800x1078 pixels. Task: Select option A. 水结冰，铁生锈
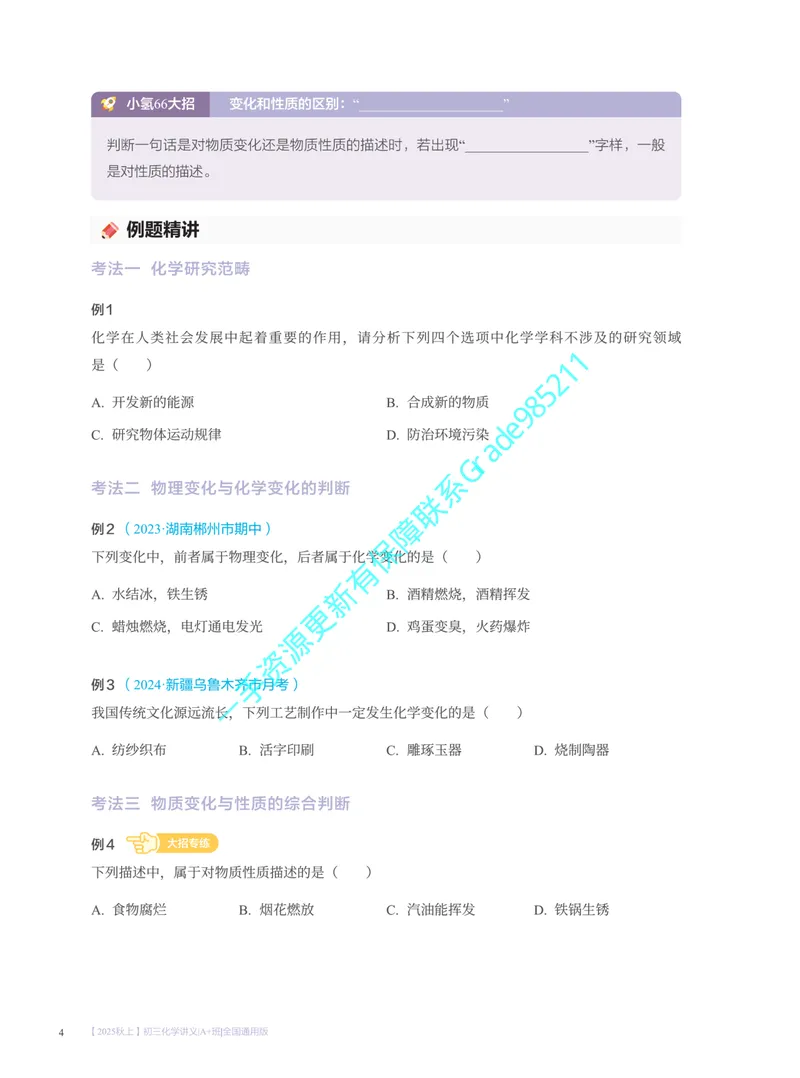[x=150, y=594]
